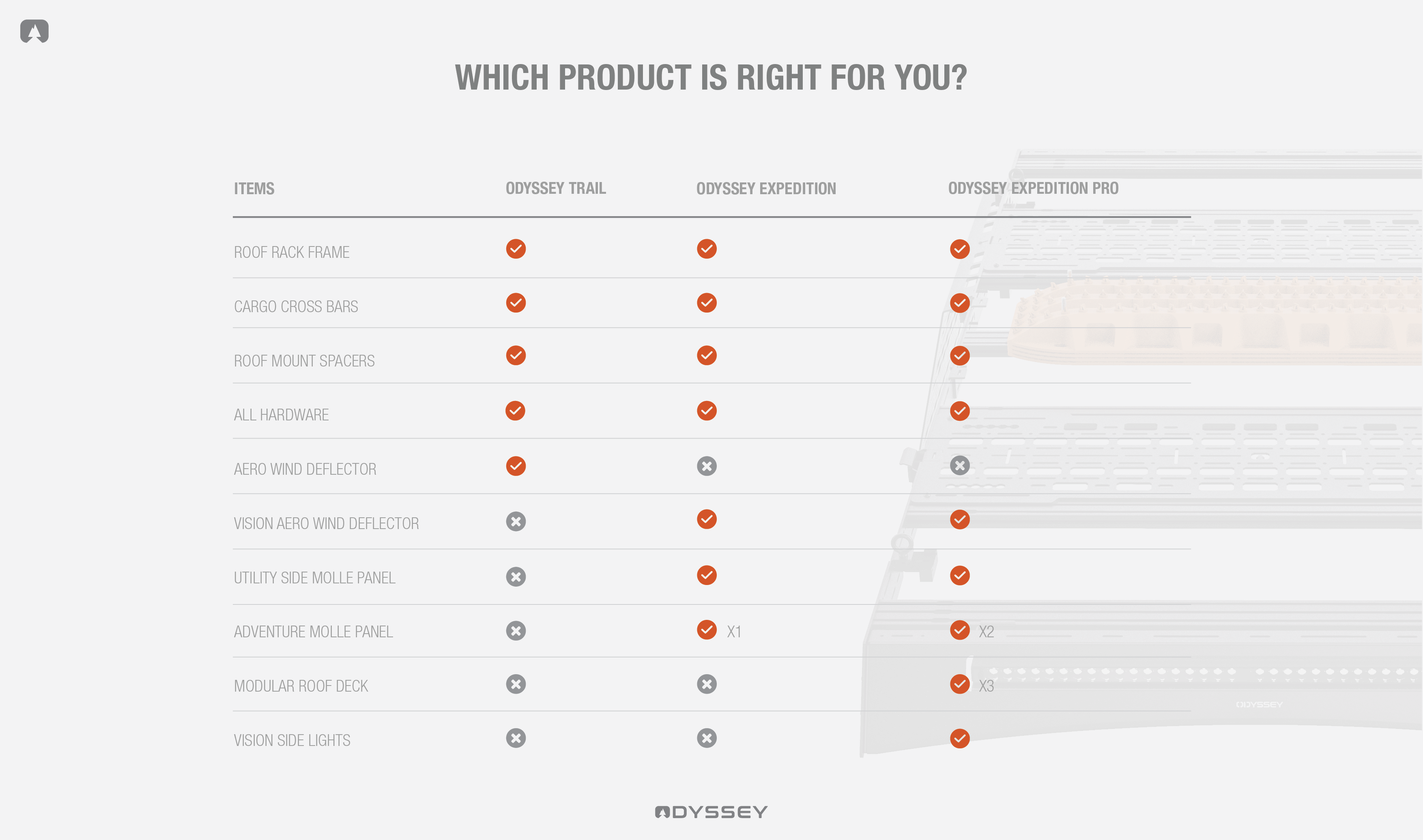Click the X2 quantity label for Adventure Molle Panel
Image resolution: width=1423 pixels, height=840 pixels.
pos(987,632)
